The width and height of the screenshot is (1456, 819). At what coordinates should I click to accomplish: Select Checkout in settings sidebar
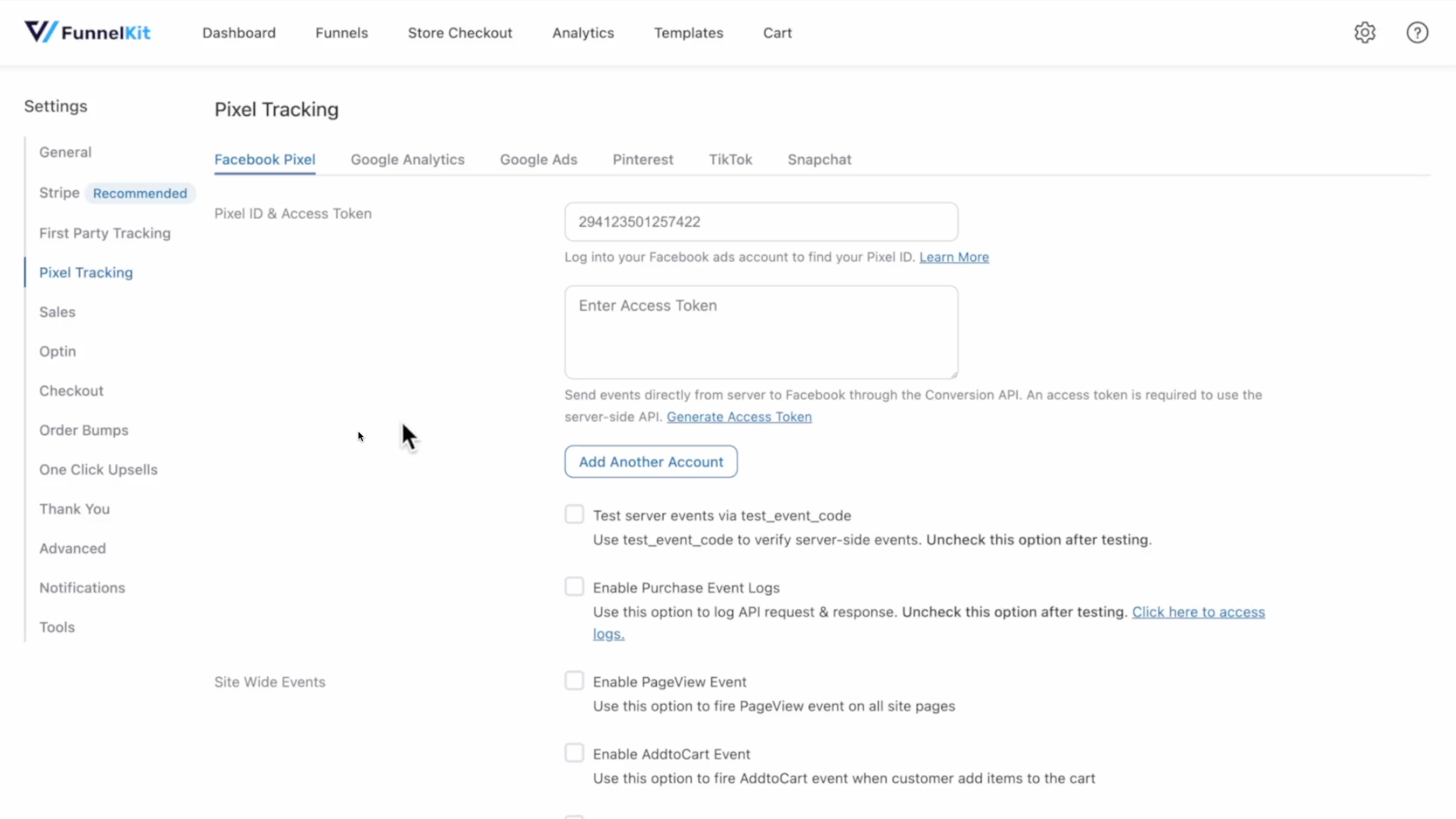point(71,391)
